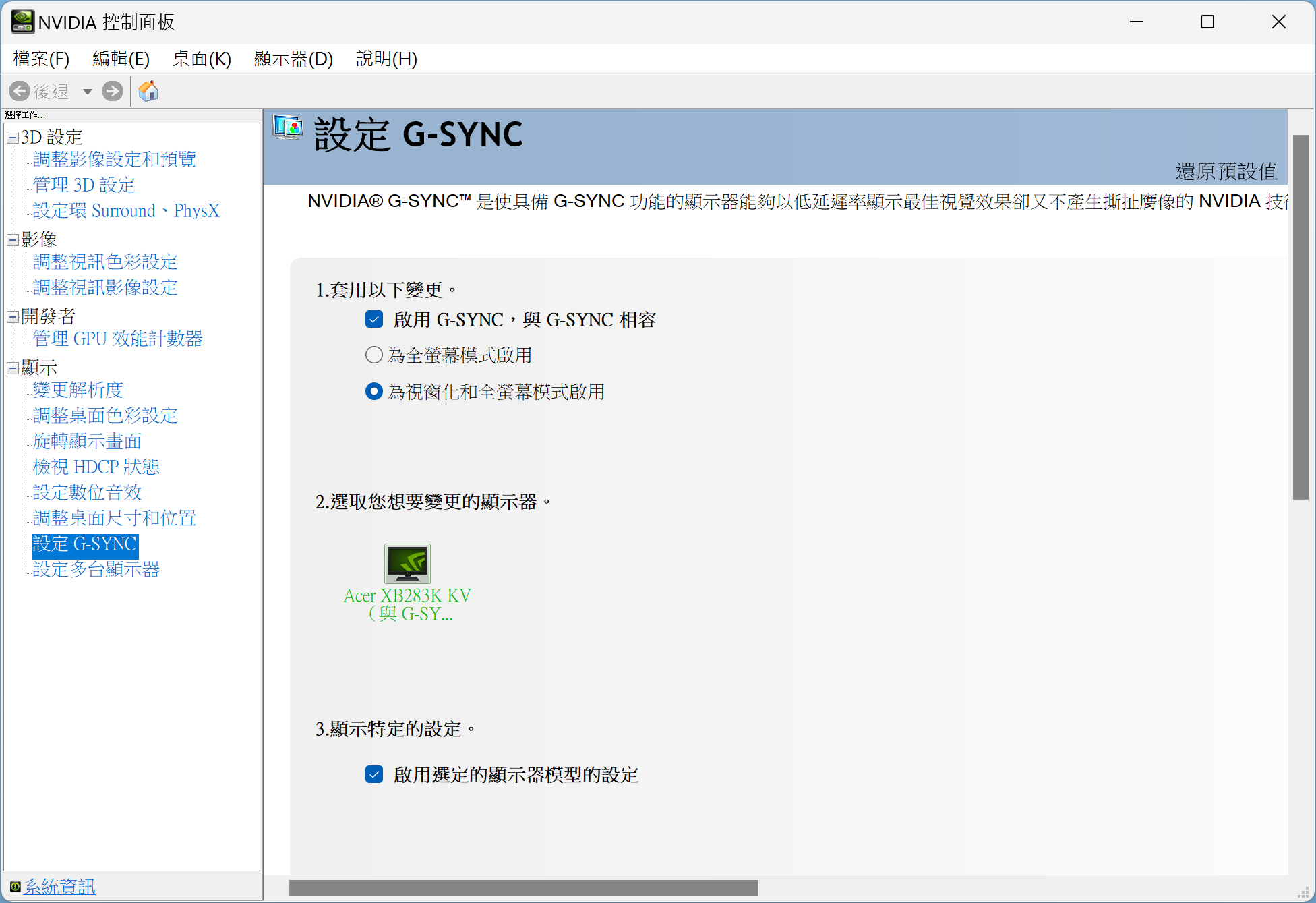Click the 後退 back label
The image size is (1316, 903).
click(51, 92)
